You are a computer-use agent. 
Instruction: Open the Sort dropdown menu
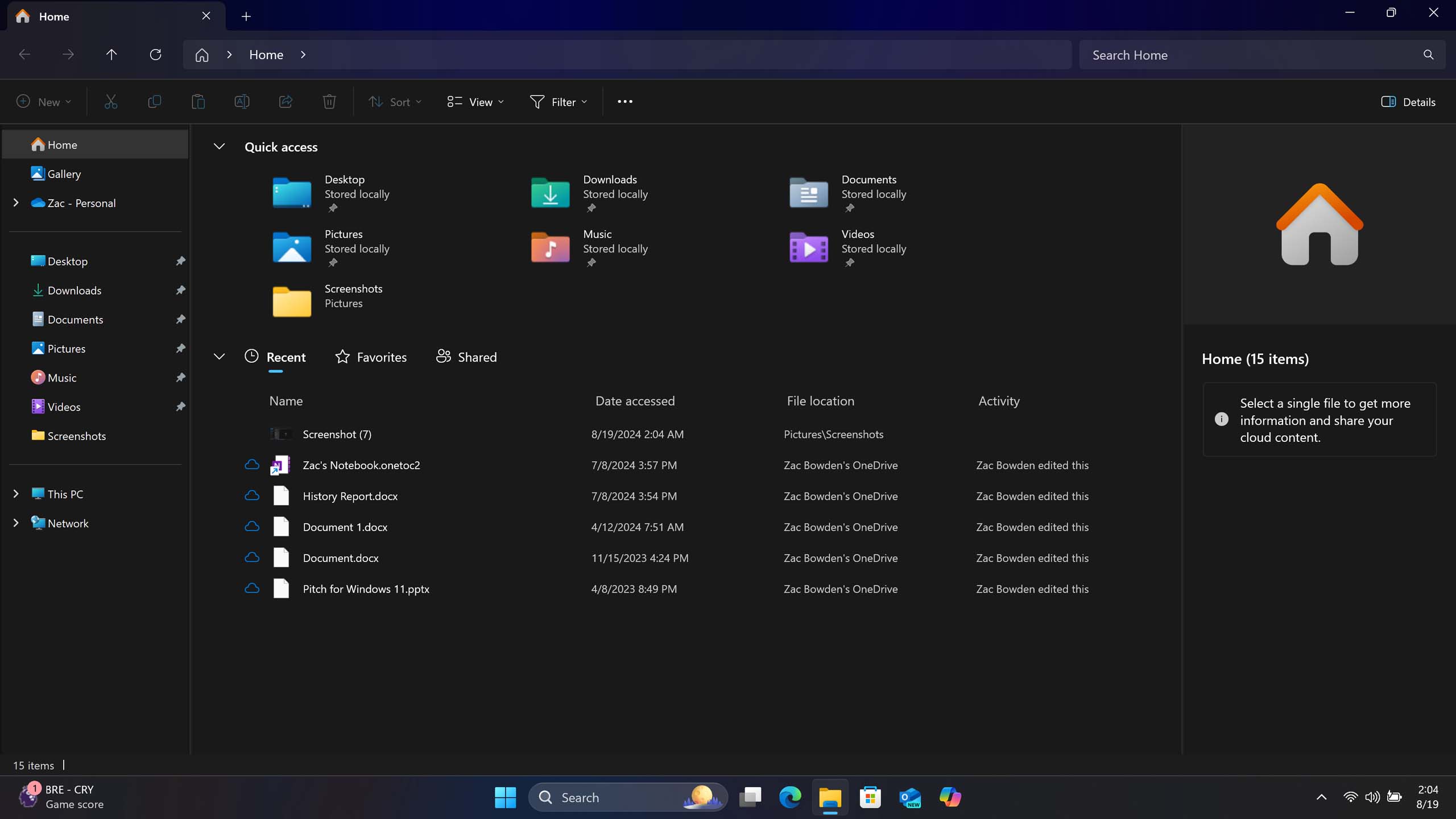395,101
